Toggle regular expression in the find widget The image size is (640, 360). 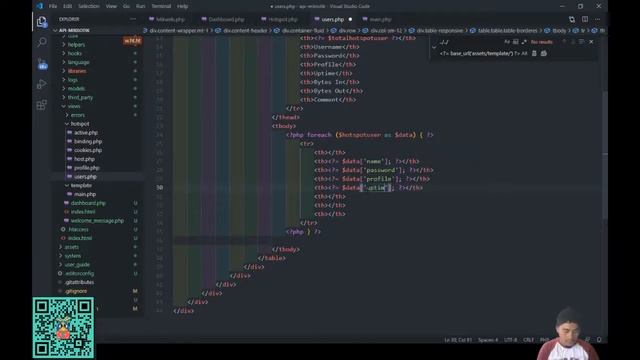click(524, 42)
